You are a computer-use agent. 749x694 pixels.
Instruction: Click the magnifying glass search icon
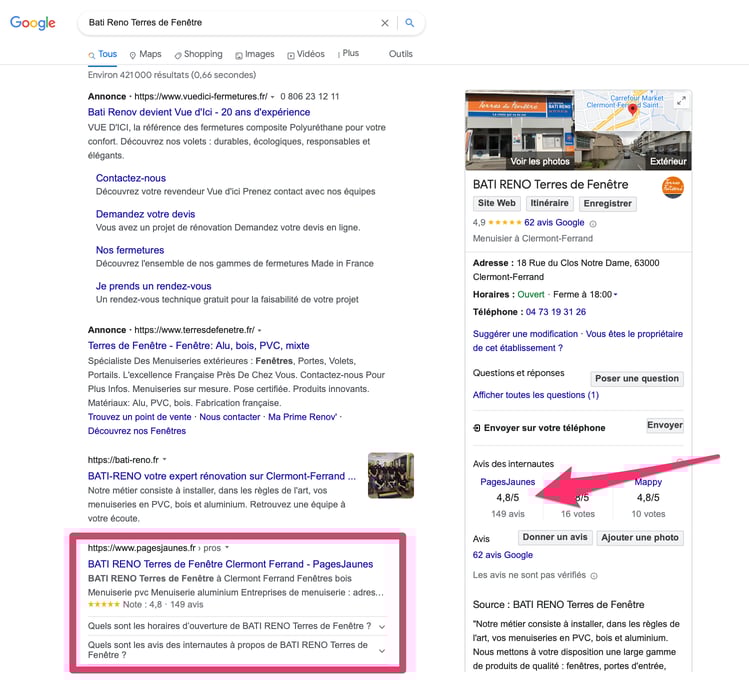click(409, 23)
